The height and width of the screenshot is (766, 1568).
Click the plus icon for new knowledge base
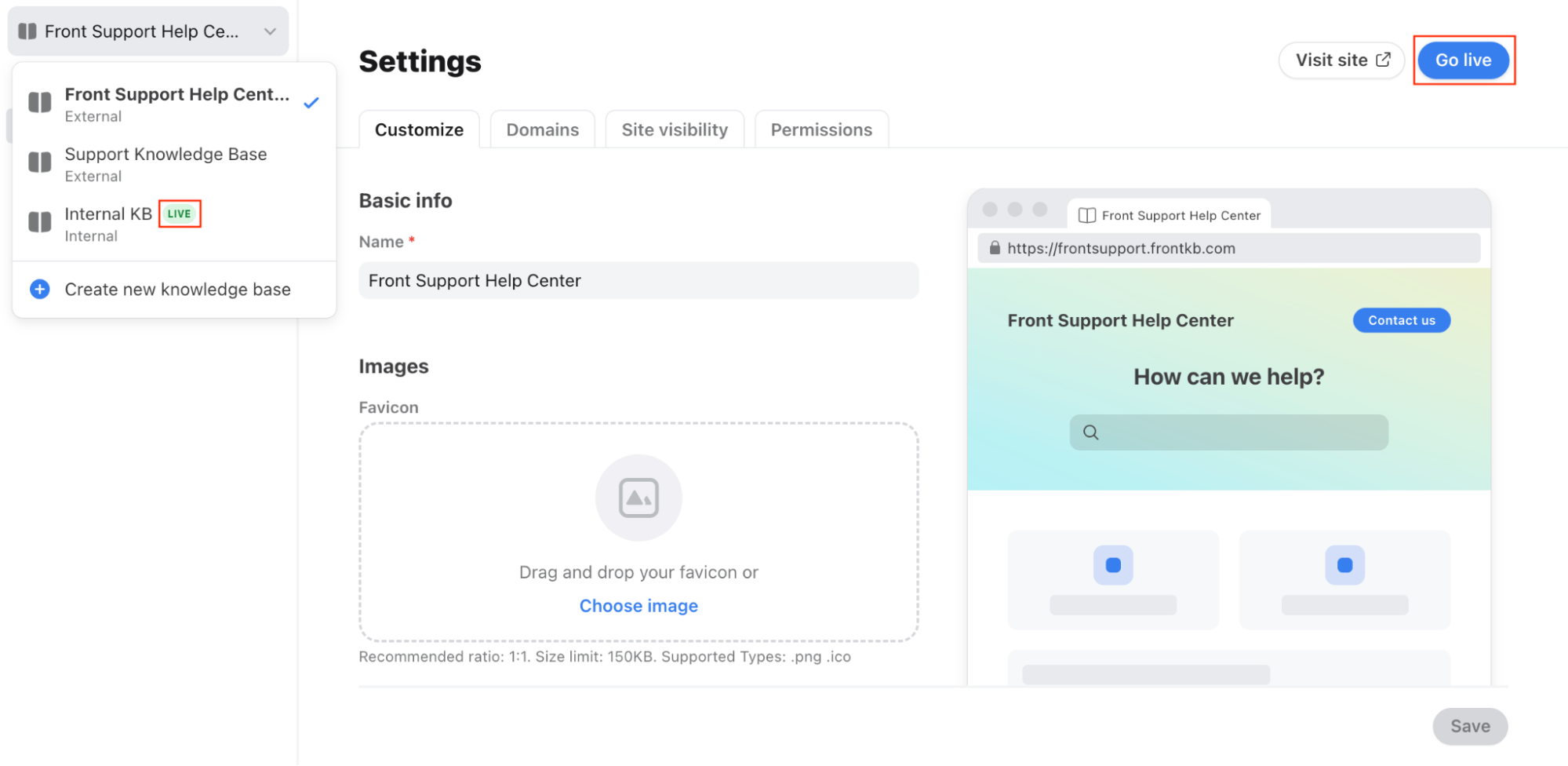[x=39, y=290]
